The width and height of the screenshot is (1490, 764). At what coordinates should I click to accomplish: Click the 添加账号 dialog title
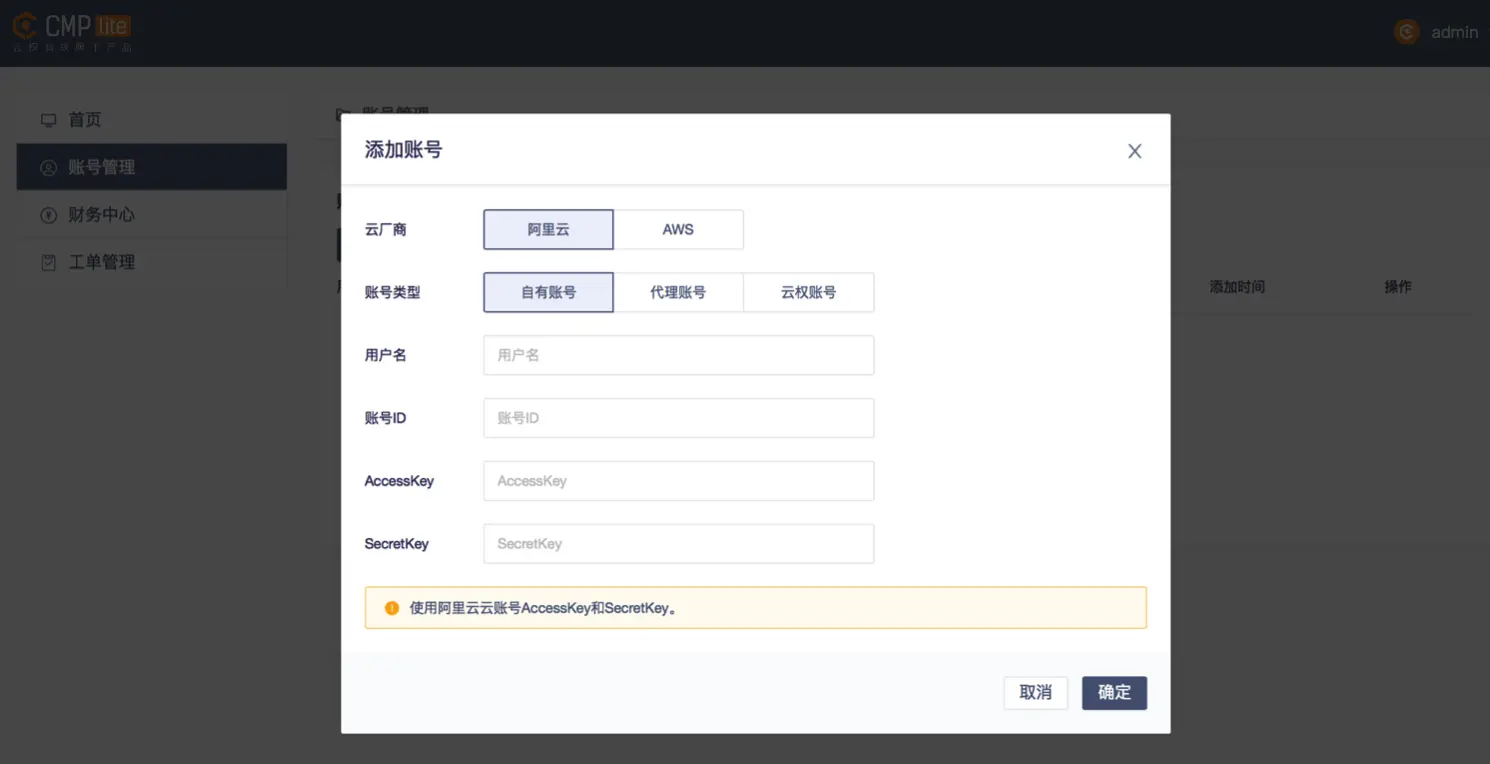point(403,150)
